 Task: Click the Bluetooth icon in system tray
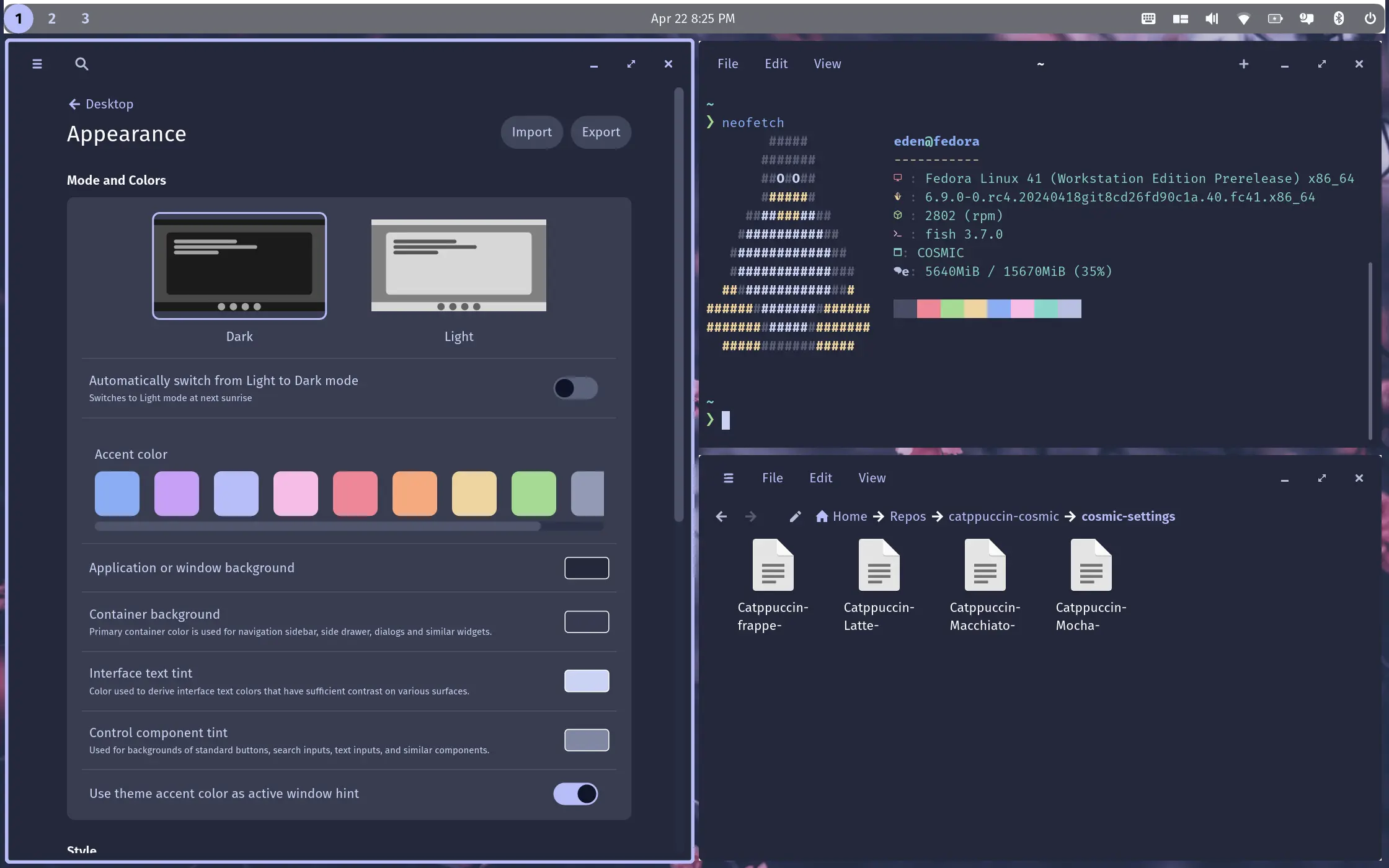[1338, 19]
